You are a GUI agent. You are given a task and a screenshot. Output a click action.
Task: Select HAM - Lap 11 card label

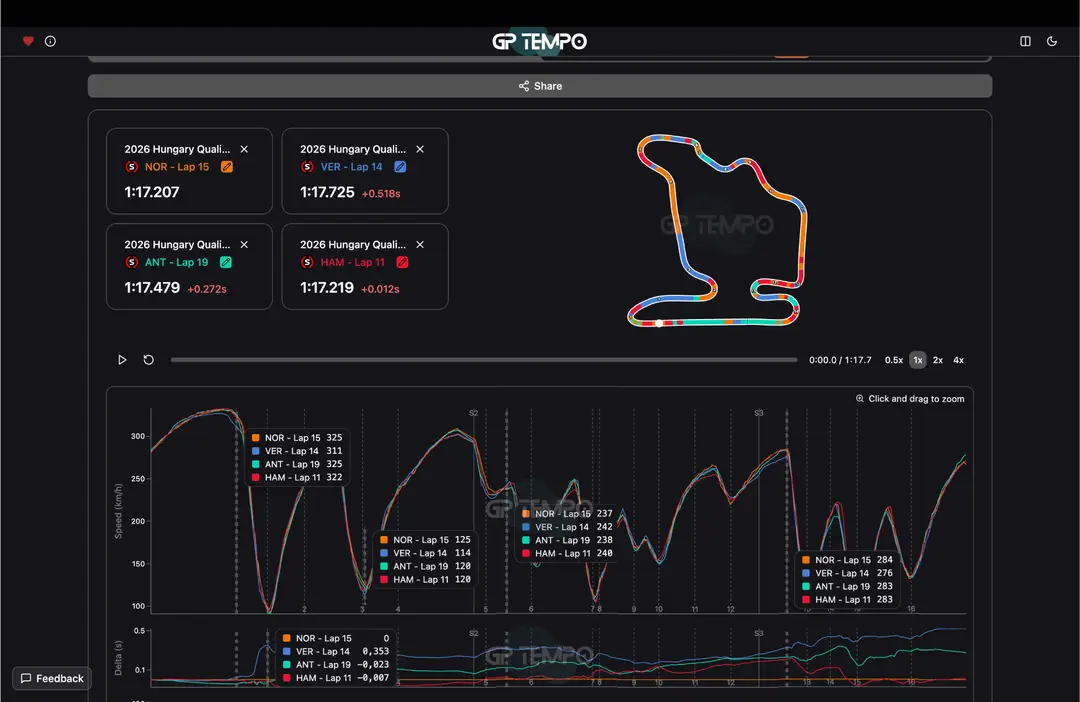tap(353, 262)
